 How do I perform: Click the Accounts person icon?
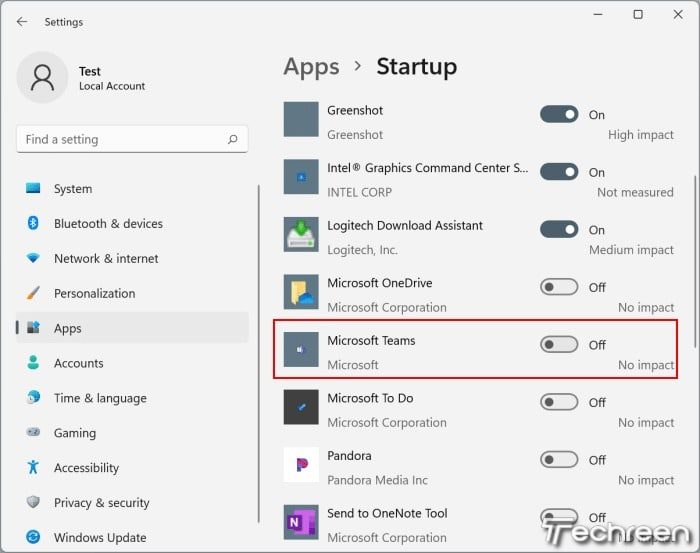tap(33, 362)
